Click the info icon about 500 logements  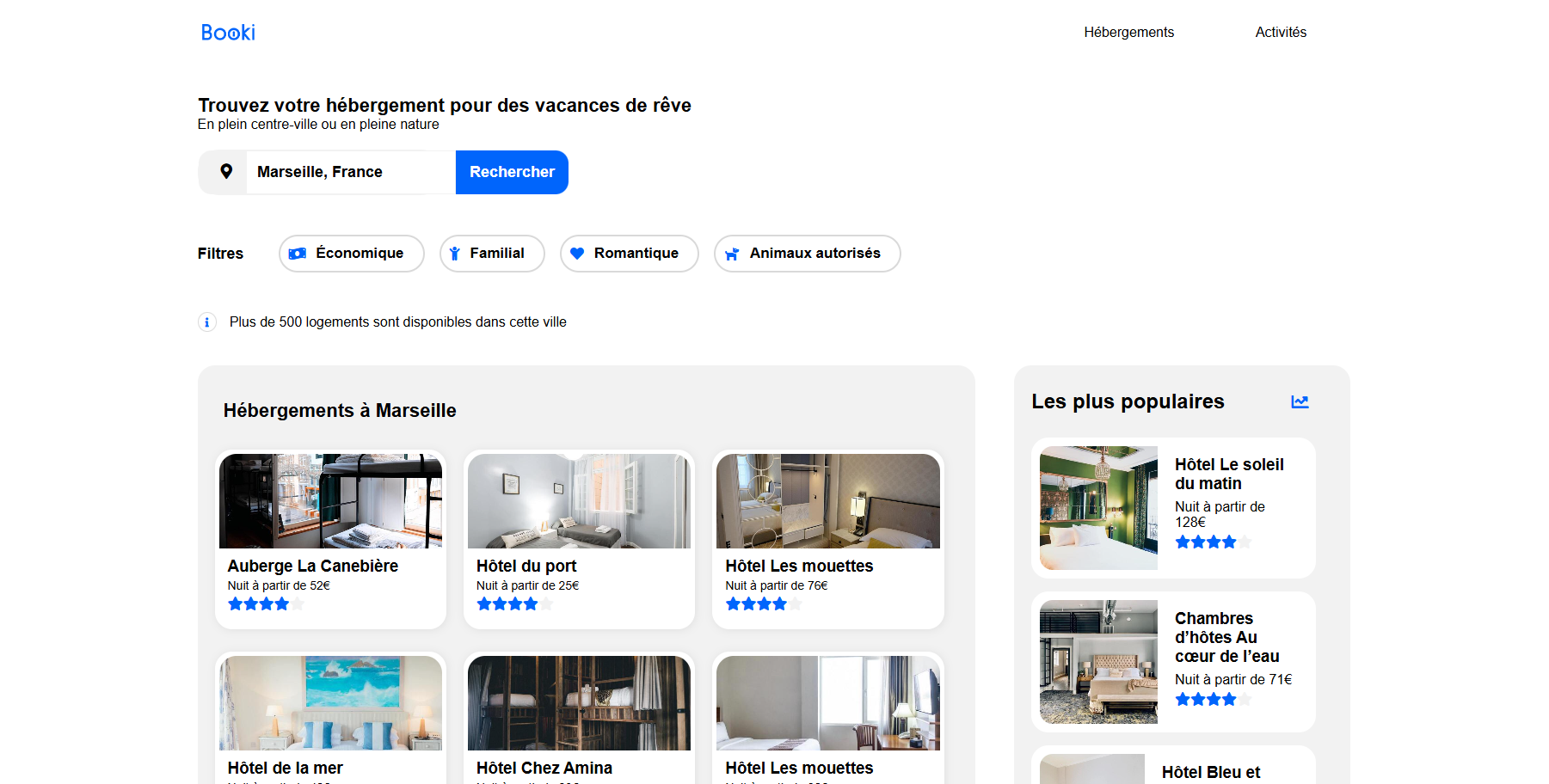point(206,322)
